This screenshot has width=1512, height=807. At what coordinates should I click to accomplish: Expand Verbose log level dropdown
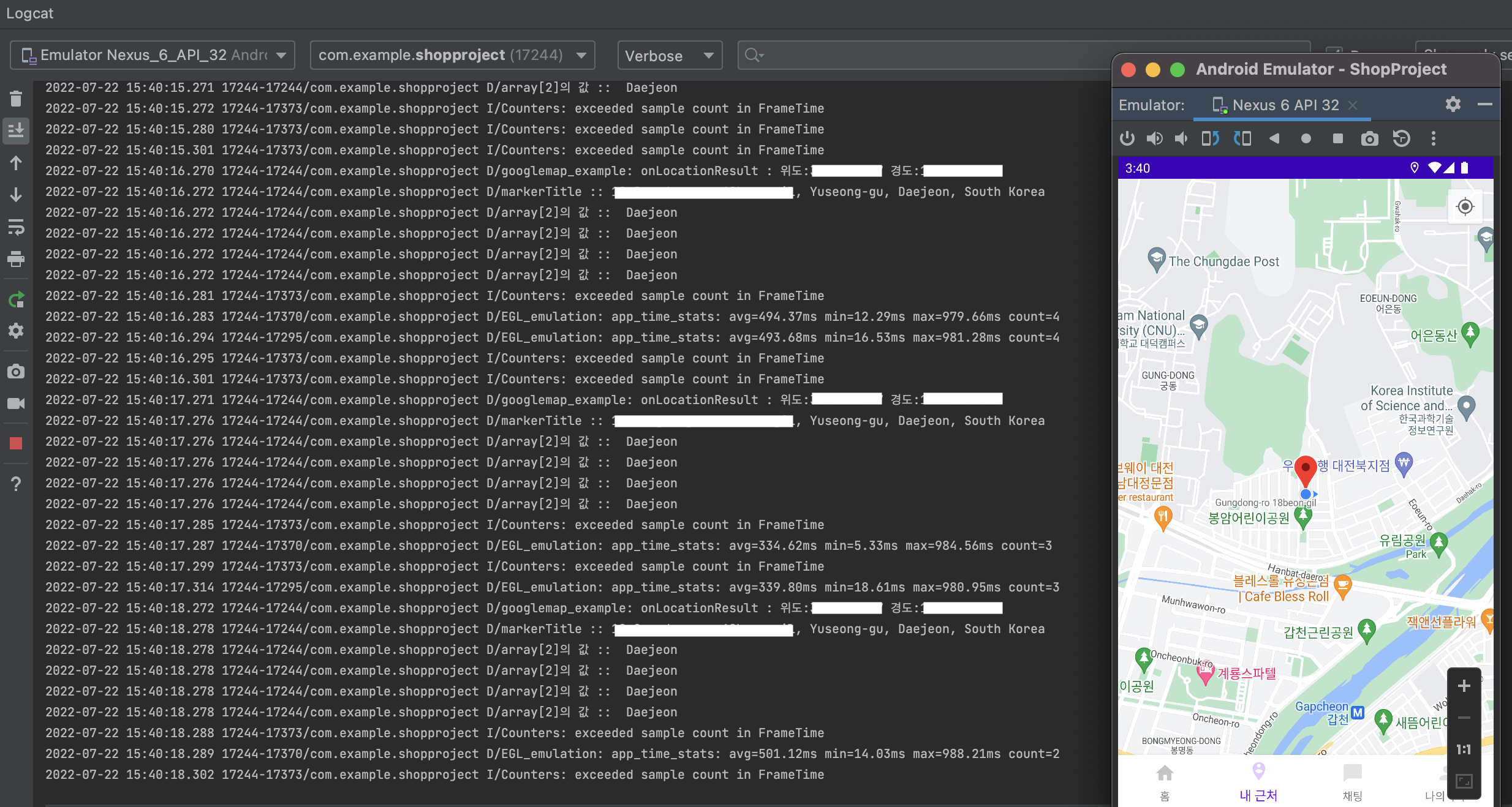669,56
